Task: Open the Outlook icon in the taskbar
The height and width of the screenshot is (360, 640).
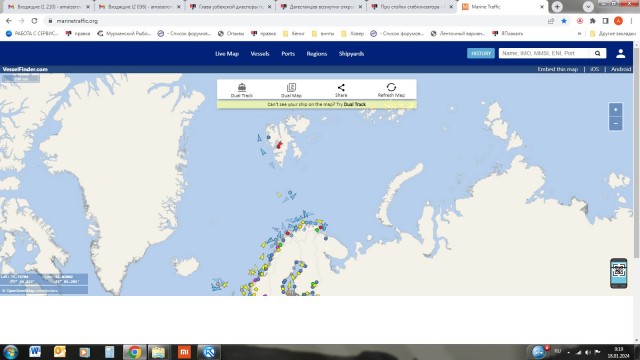Action: (60, 351)
